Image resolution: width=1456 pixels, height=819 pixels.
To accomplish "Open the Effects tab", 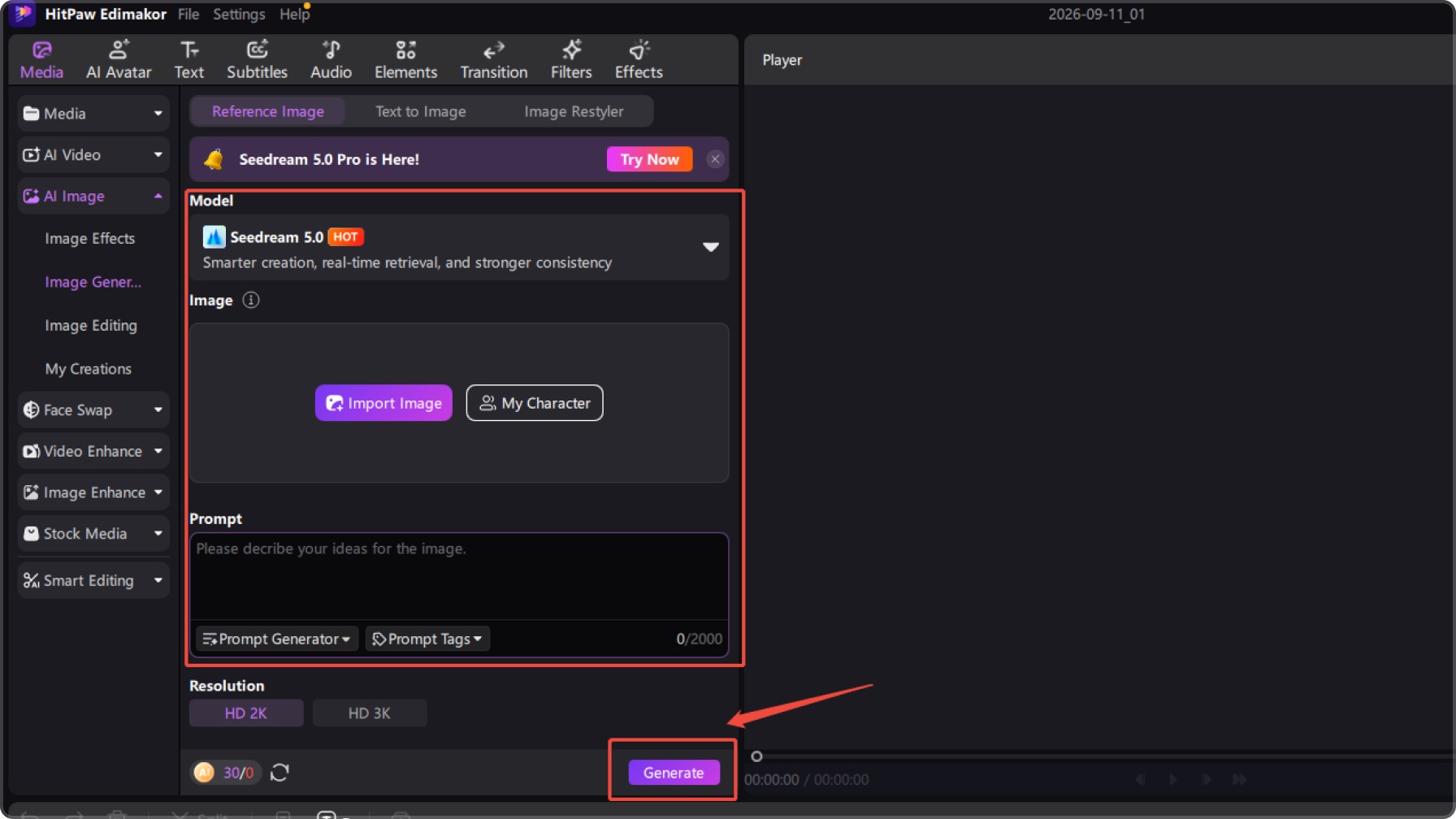I will point(639,60).
